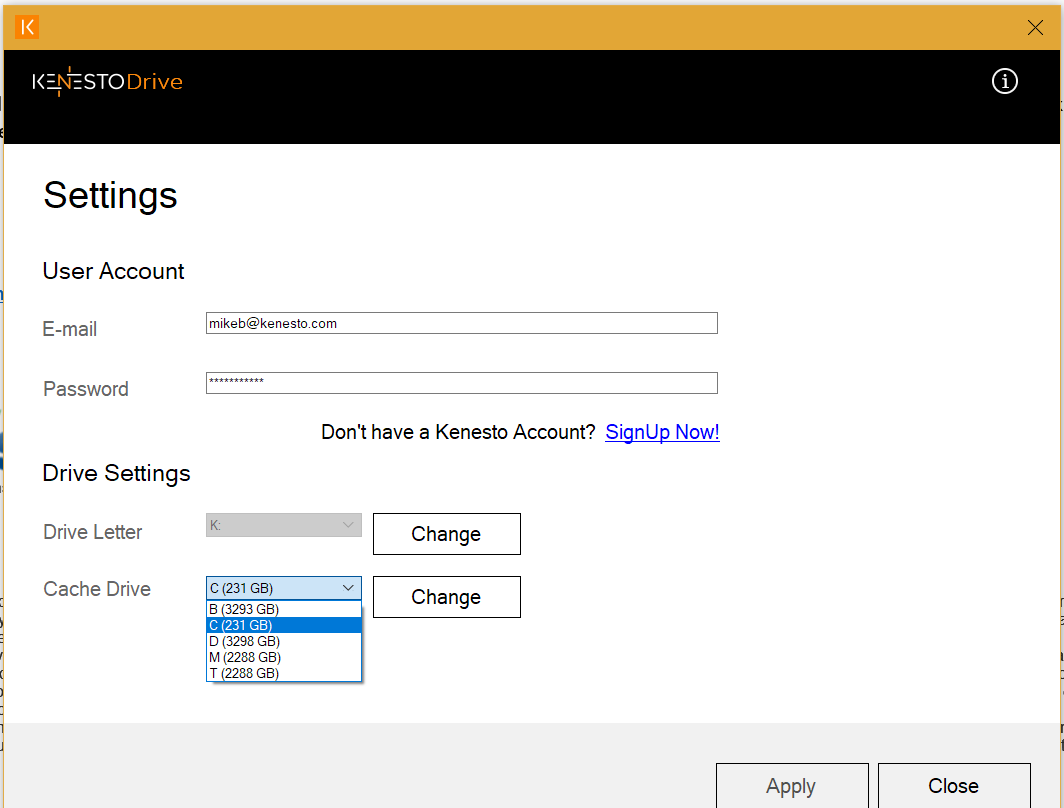The height and width of the screenshot is (808, 1064).
Task: Click the E-mail input field
Action: coord(461,323)
